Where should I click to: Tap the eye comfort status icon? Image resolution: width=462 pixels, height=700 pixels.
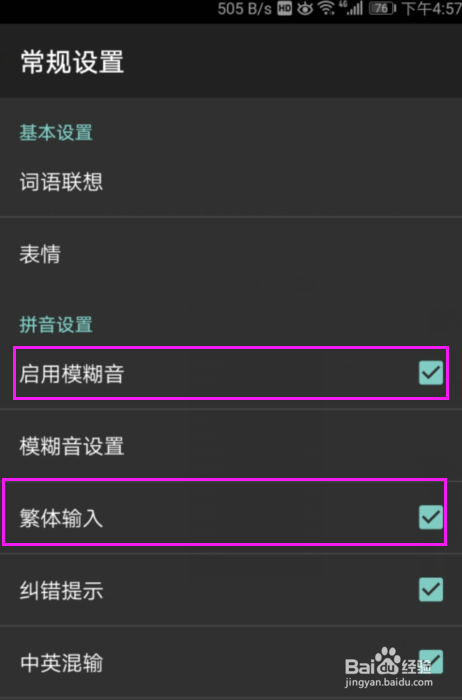coord(305,8)
